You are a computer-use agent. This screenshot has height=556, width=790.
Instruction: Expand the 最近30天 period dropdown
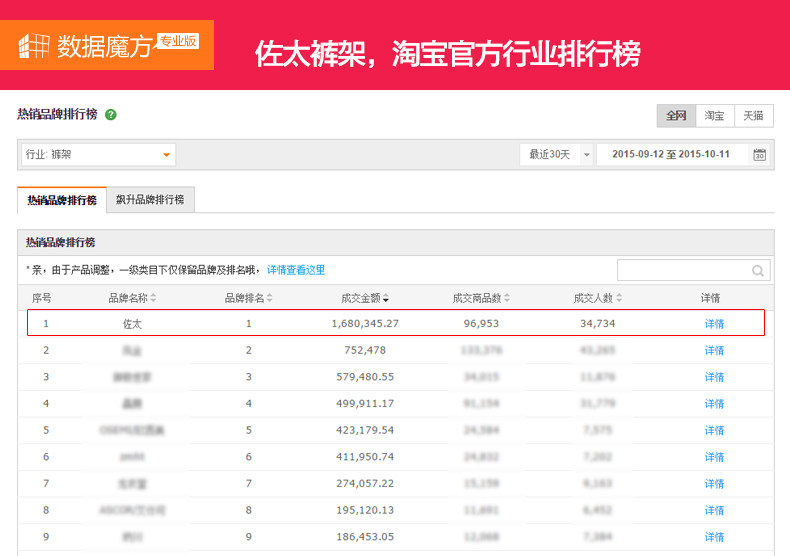[x=556, y=155]
